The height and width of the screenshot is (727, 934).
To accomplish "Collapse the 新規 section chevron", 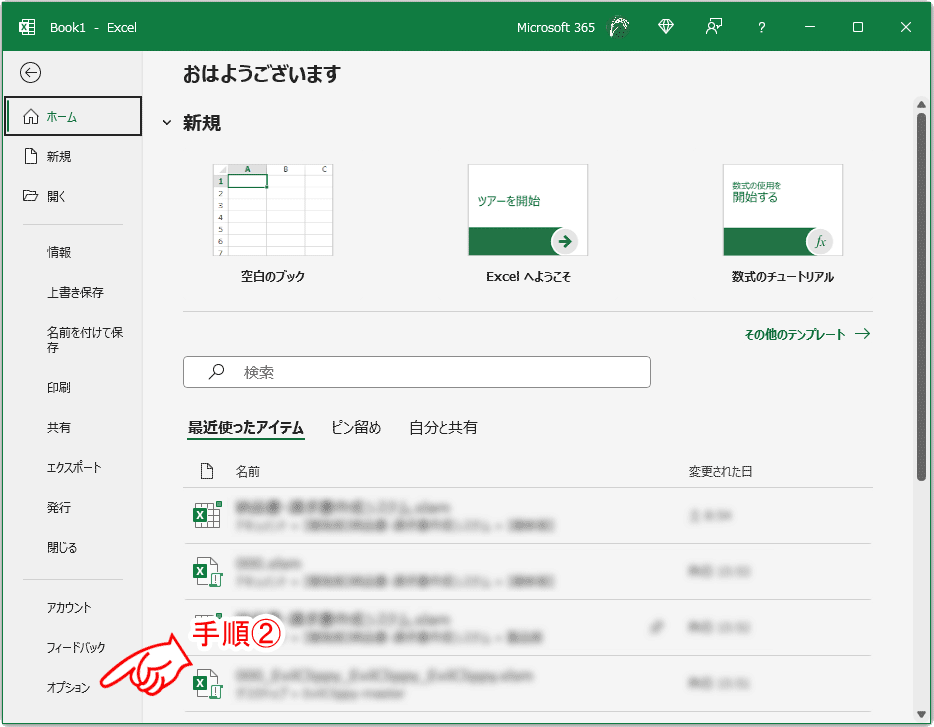I will pos(167,123).
